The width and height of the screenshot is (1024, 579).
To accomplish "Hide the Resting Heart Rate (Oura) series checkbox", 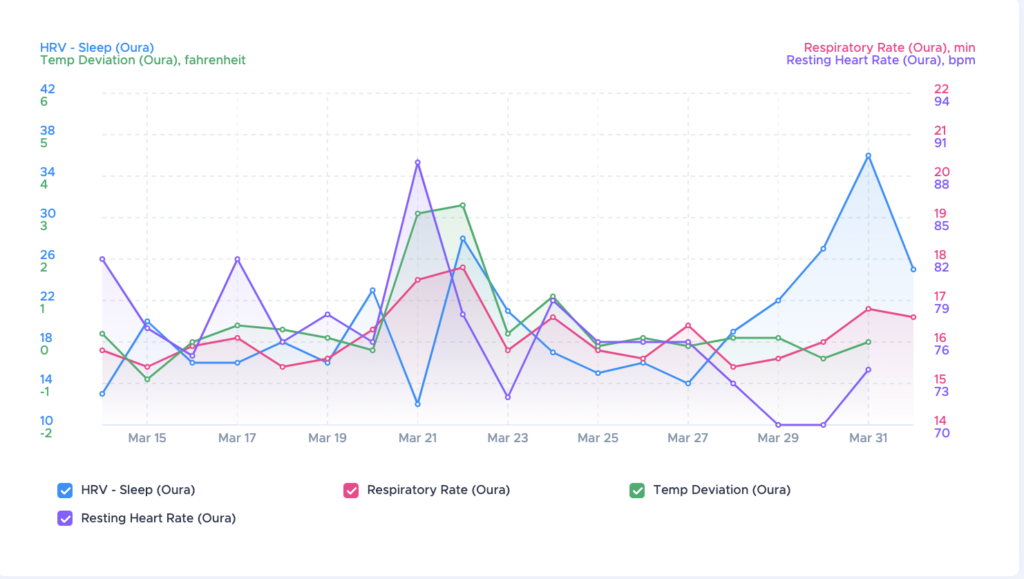I will pos(65,518).
